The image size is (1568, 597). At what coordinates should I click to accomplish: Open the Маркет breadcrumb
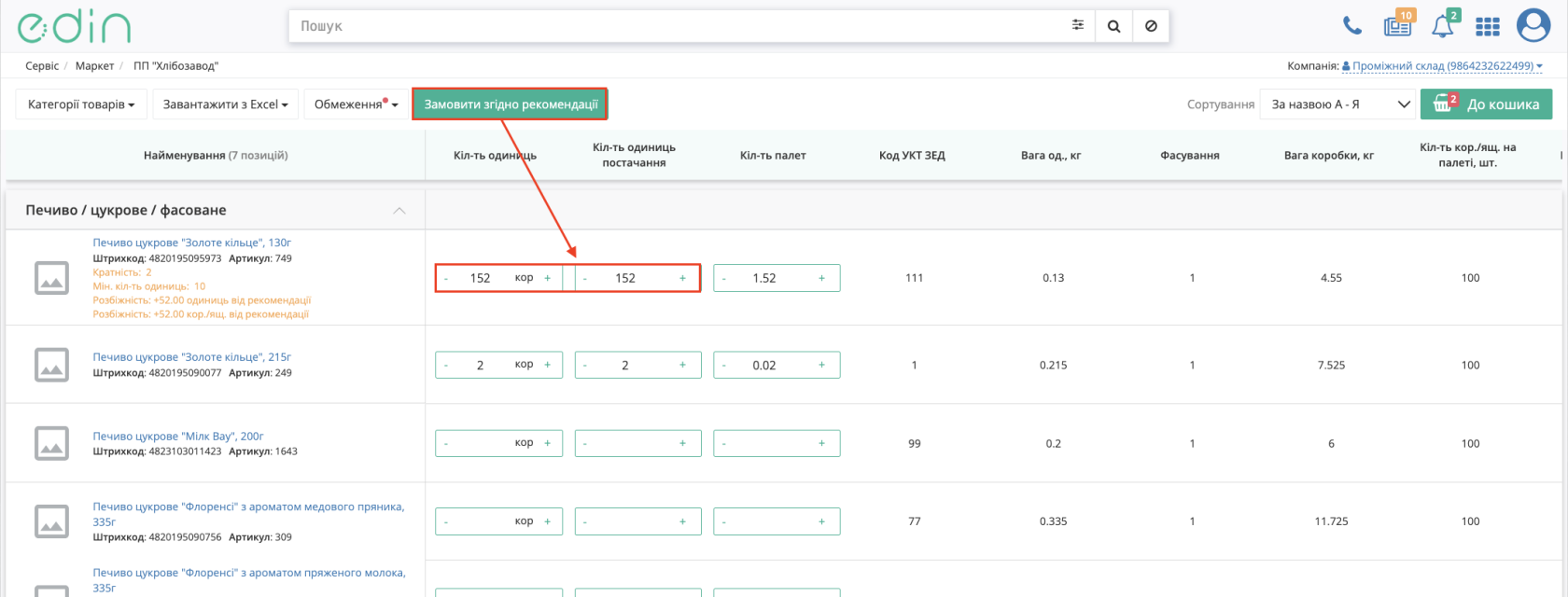point(94,66)
